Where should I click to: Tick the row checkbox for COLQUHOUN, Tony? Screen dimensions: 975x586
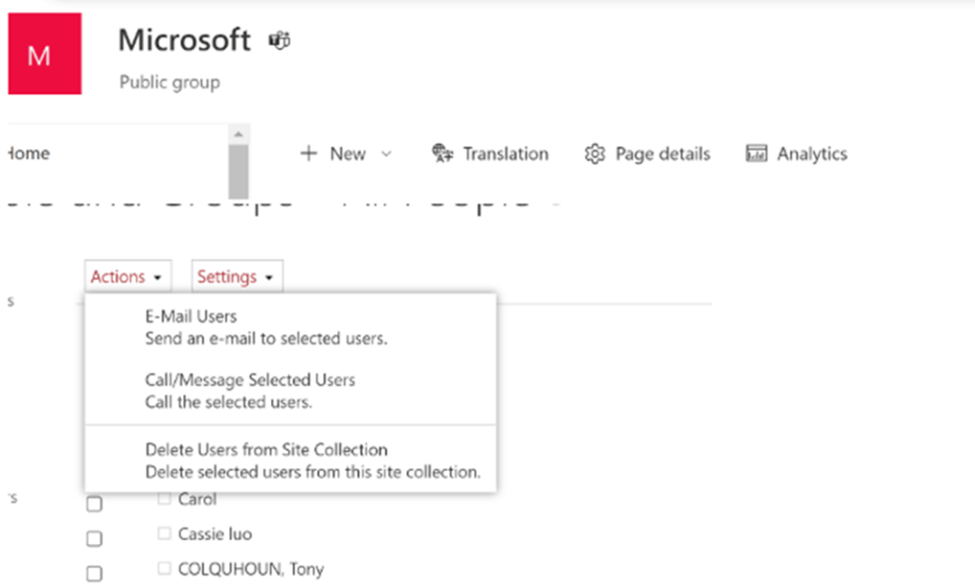coord(95,573)
